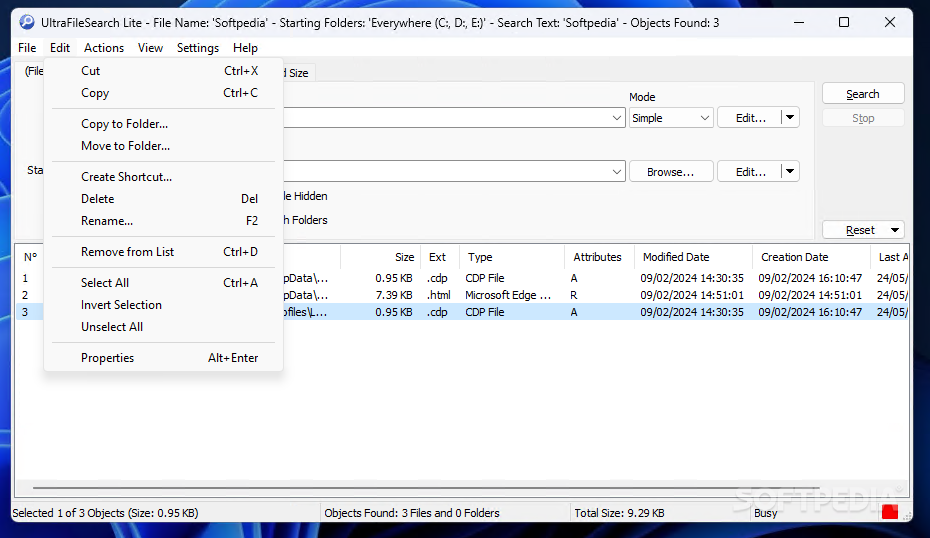Click the UltraFileSearch app icon in title bar
The image size is (930, 538).
(27, 23)
